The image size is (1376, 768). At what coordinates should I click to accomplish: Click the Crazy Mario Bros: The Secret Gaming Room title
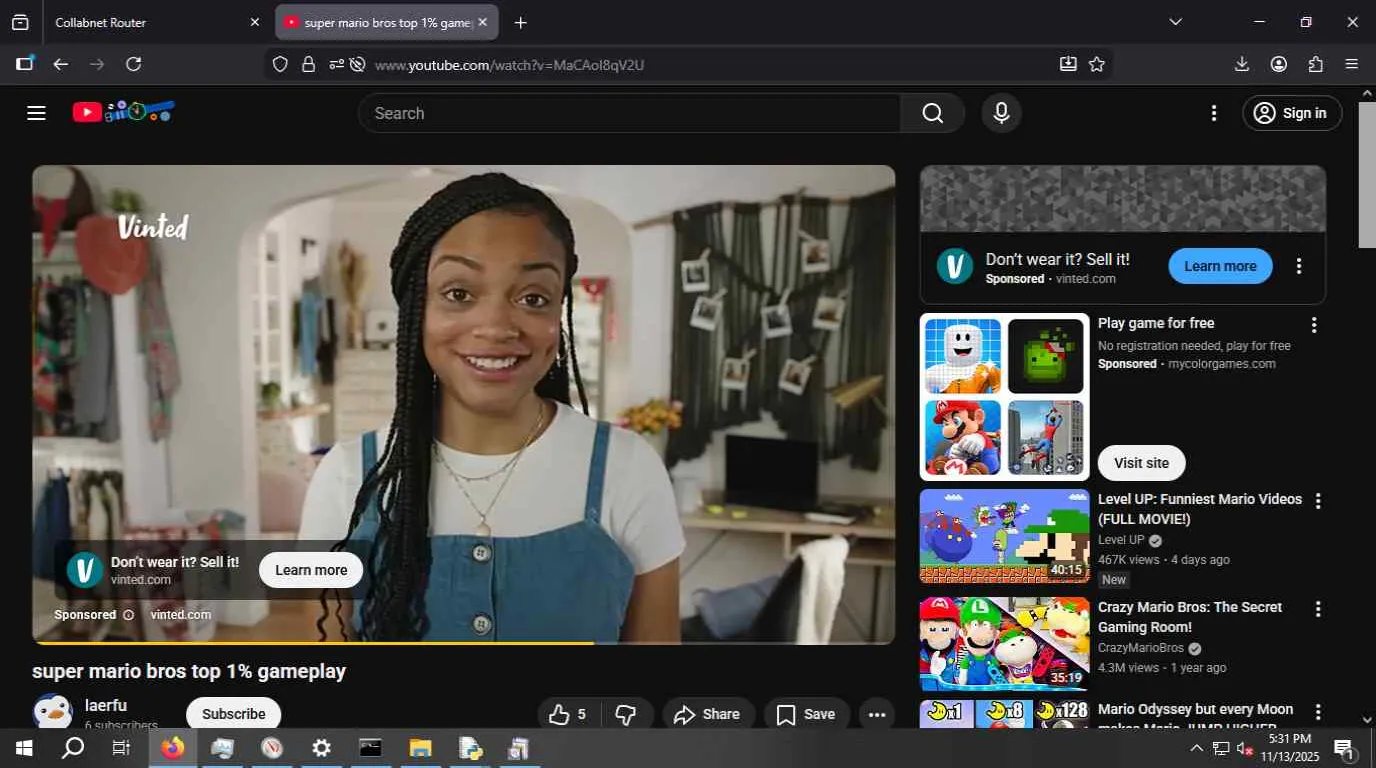coord(1190,617)
